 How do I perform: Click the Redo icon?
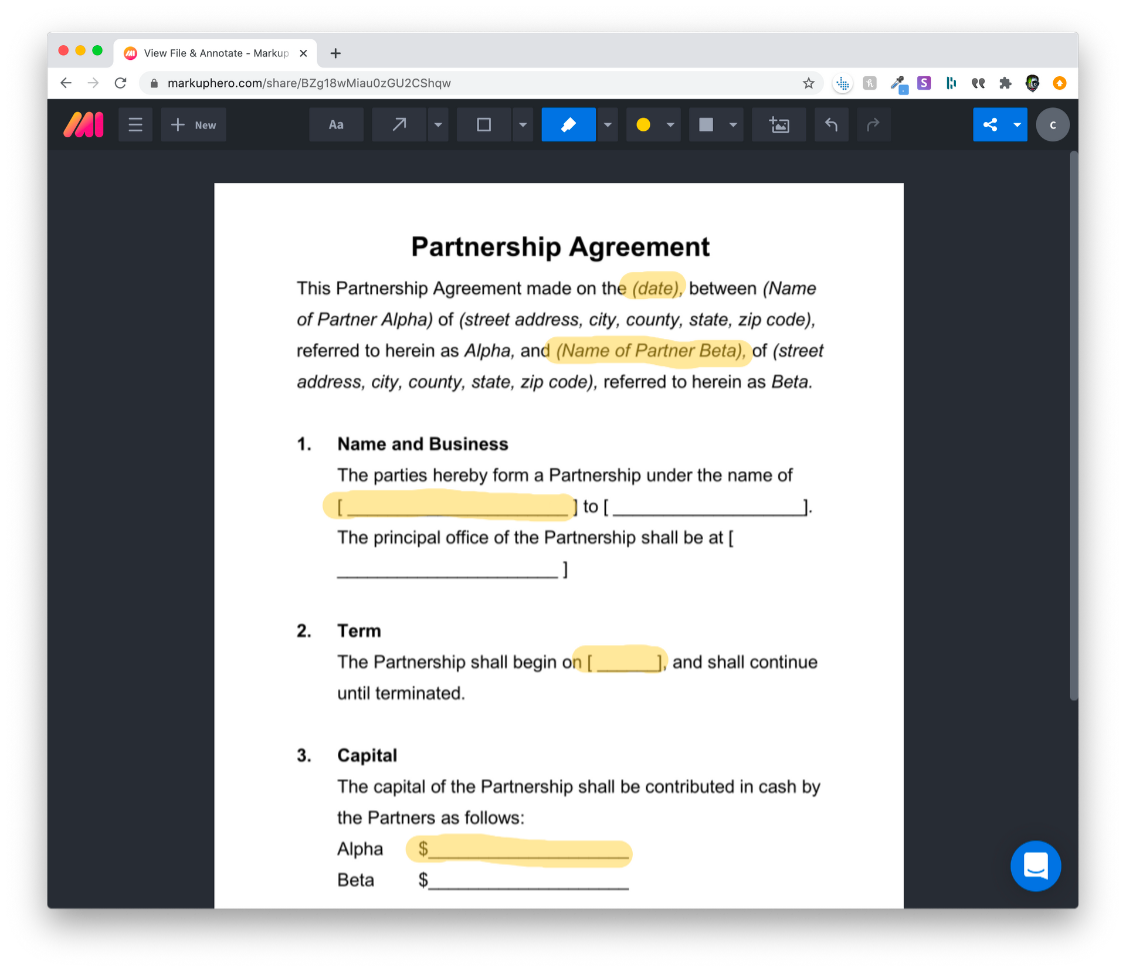point(871,124)
